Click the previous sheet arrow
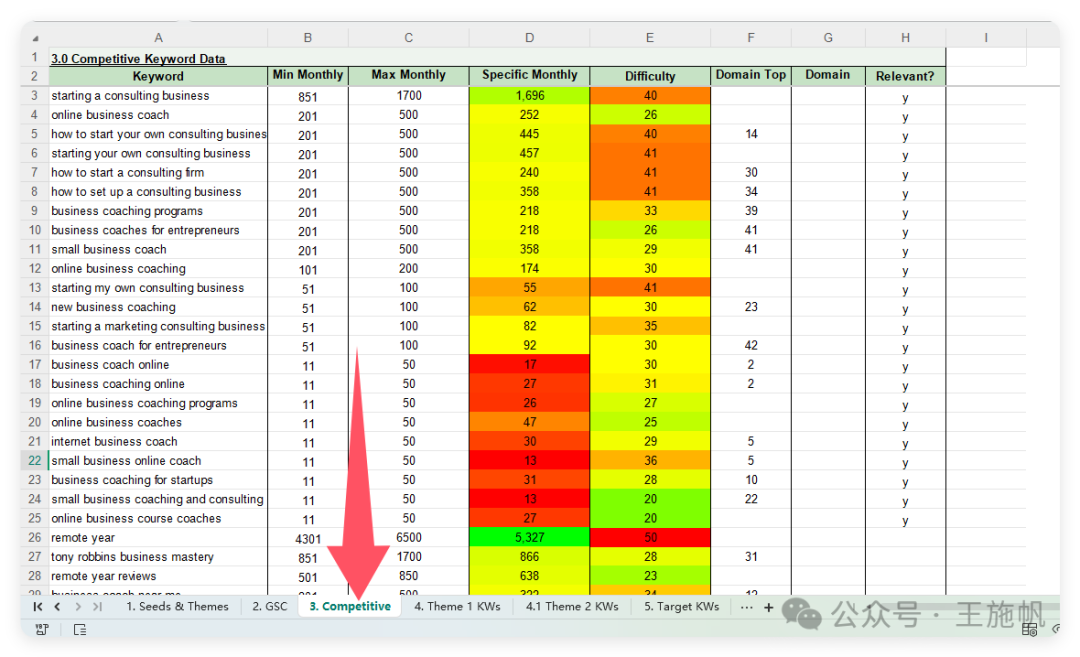This screenshot has height=657, width=1080. (x=58, y=606)
